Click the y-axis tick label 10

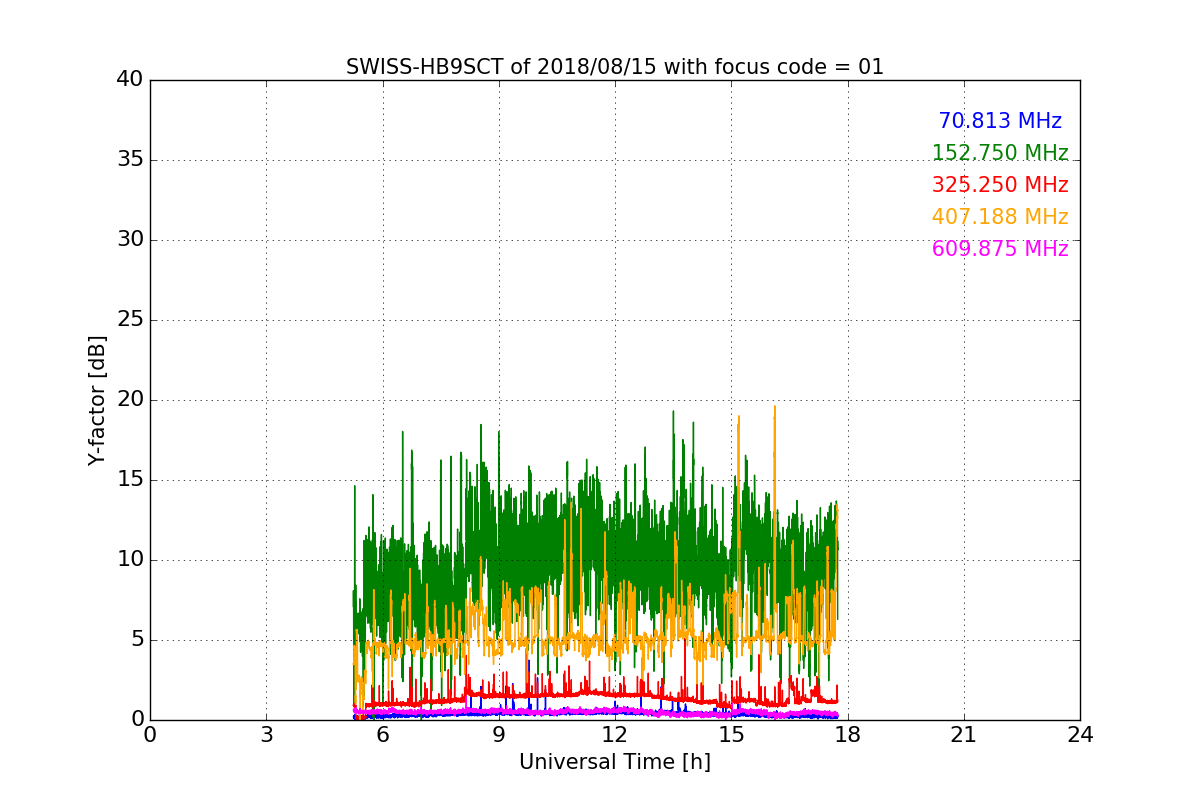[129, 560]
